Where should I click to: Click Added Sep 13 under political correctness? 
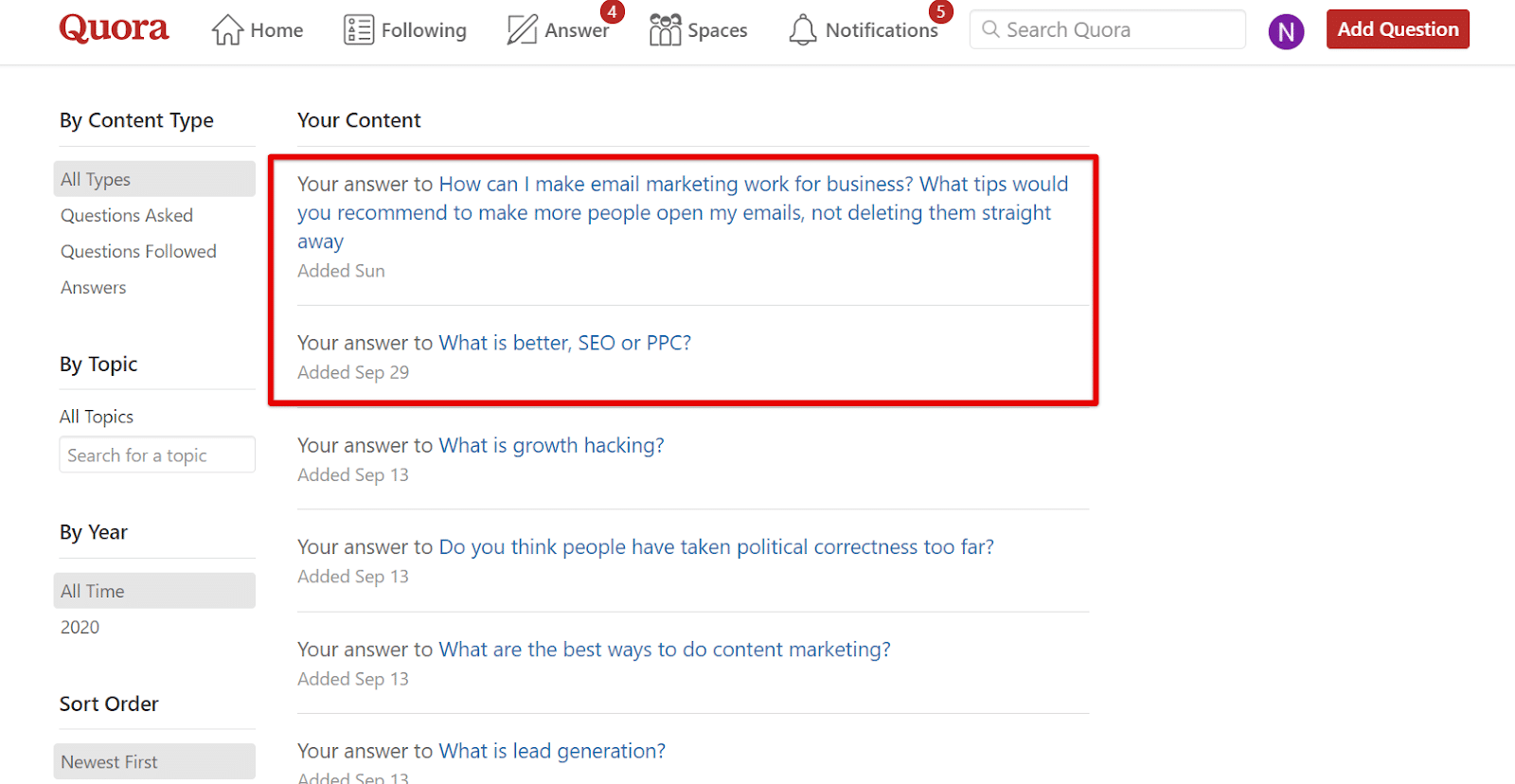pyautogui.click(x=353, y=577)
